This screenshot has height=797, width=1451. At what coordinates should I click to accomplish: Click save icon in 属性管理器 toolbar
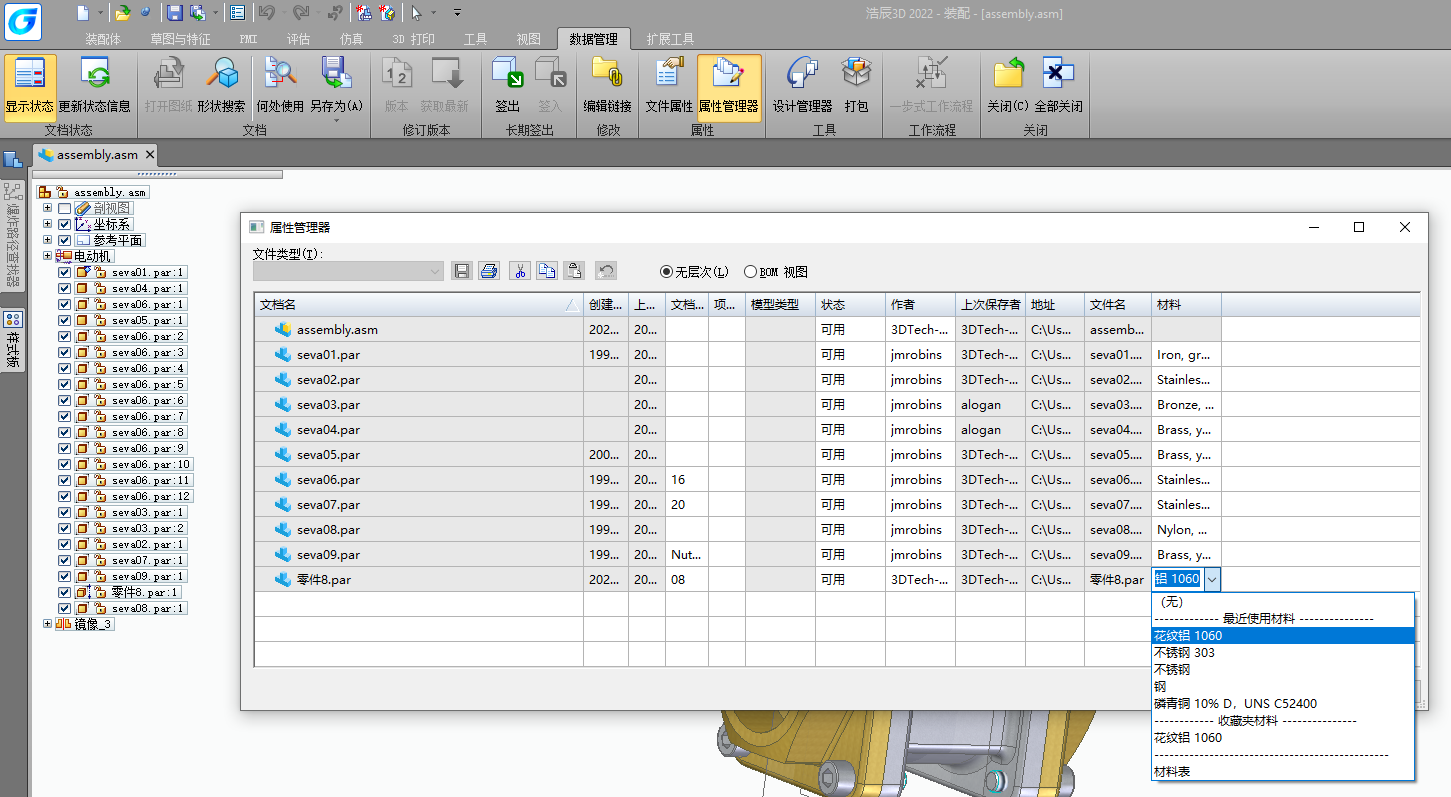pyautogui.click(x=462, y=271)
